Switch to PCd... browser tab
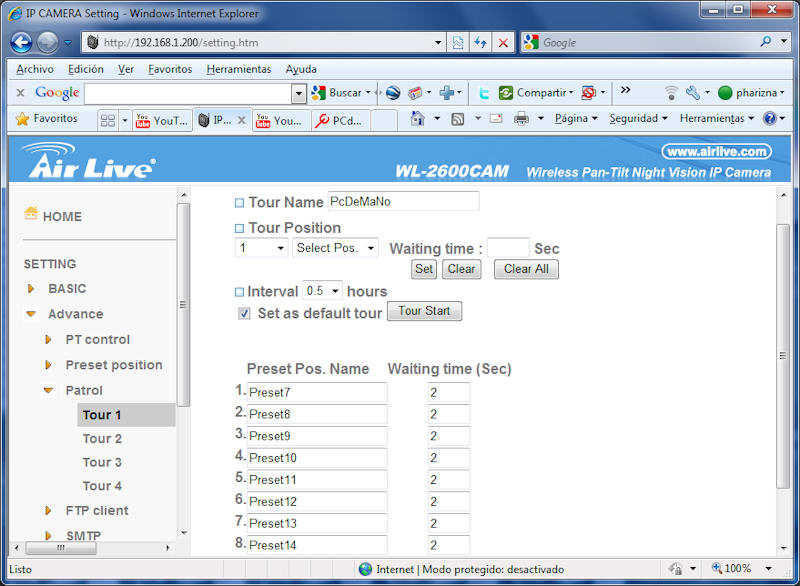The image size is (800, 586). pyautogui.click(x=340, y=121)
